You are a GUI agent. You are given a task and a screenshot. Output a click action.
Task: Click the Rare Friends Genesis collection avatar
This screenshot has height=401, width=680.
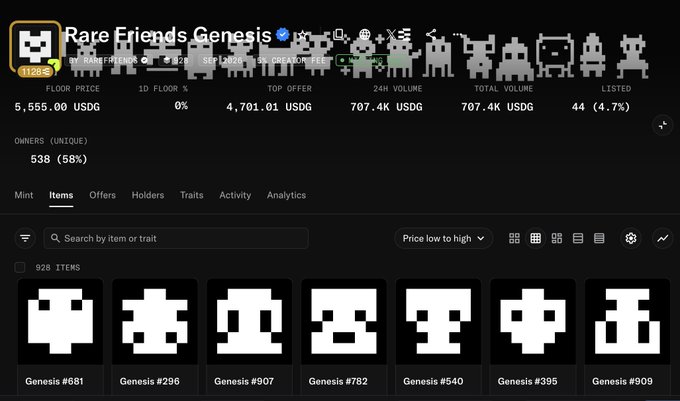[35, 46]
